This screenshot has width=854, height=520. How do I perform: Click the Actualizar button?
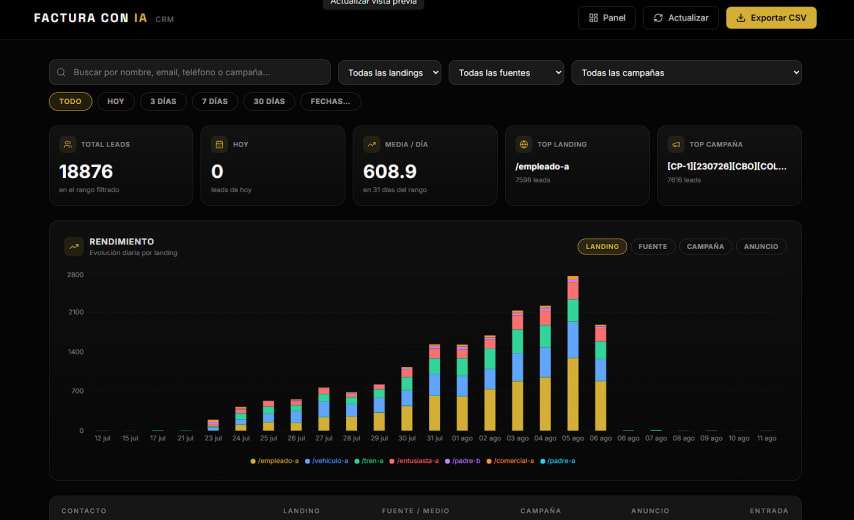[681, 18]
